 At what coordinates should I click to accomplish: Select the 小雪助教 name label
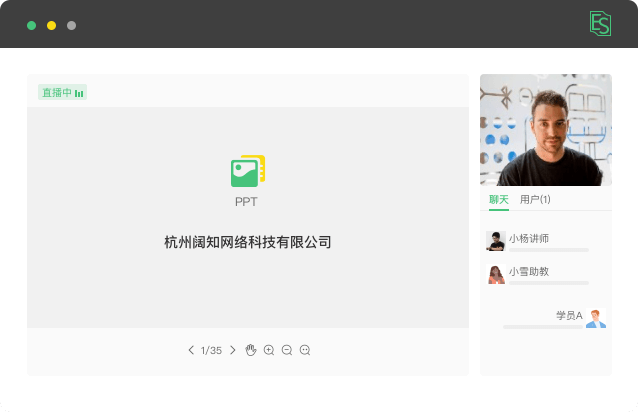pyautogui.click(x=529, y=271)
